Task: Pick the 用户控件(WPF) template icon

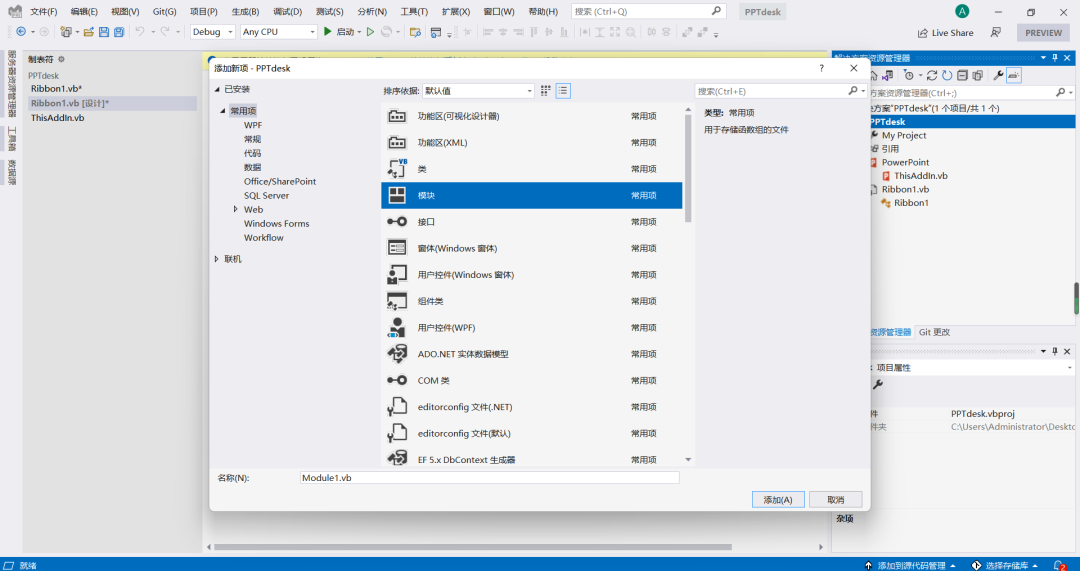Action: pos(396,327)
